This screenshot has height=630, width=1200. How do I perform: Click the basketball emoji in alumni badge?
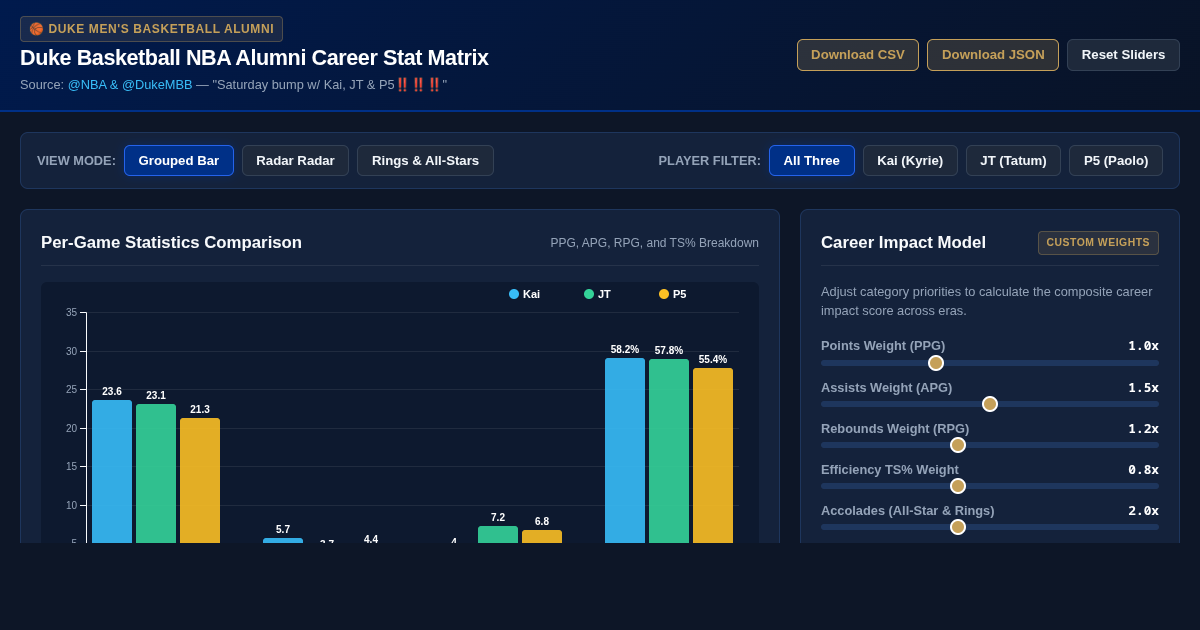coord(36,29)
